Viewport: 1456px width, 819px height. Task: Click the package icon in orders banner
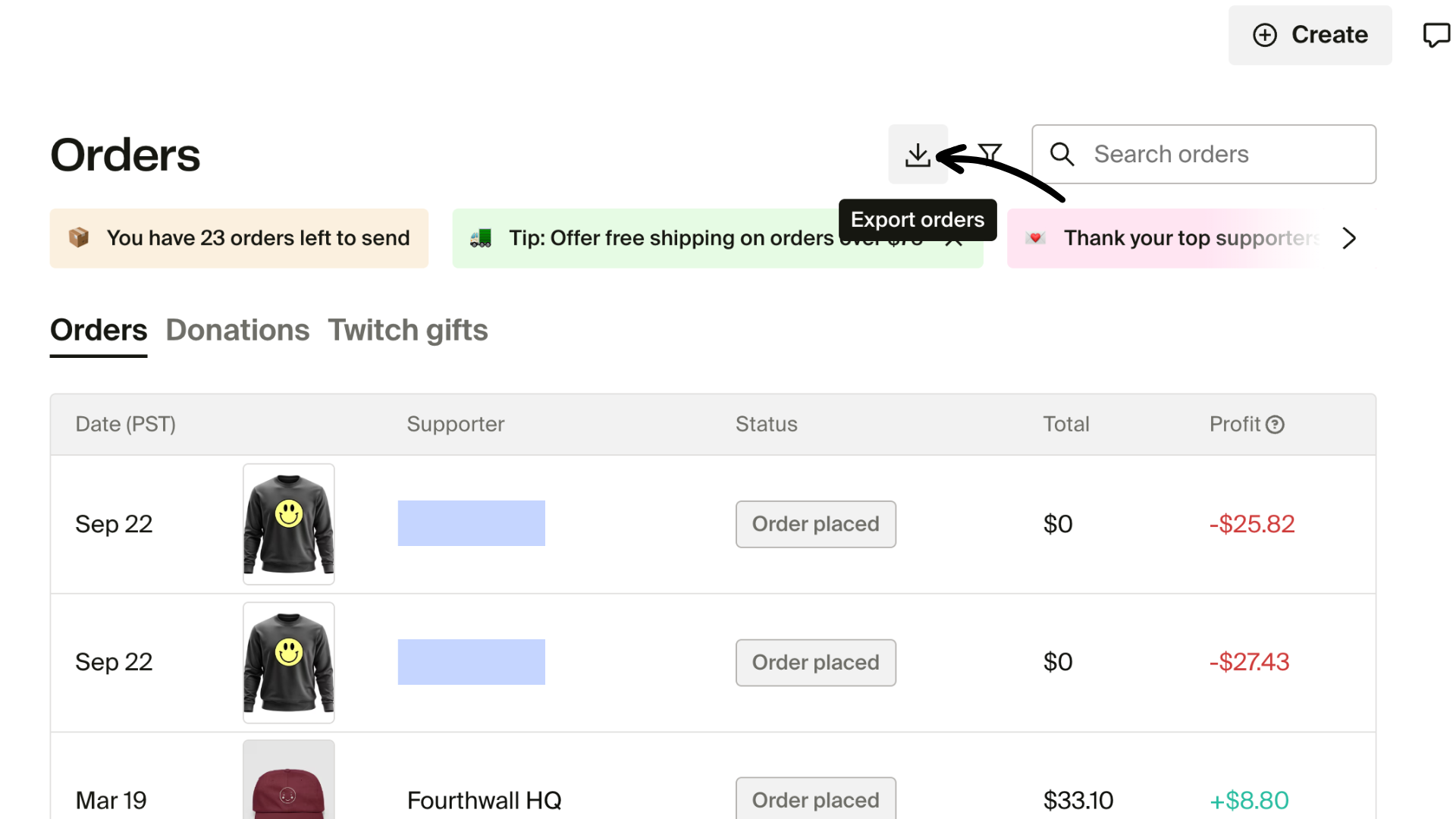78,237
